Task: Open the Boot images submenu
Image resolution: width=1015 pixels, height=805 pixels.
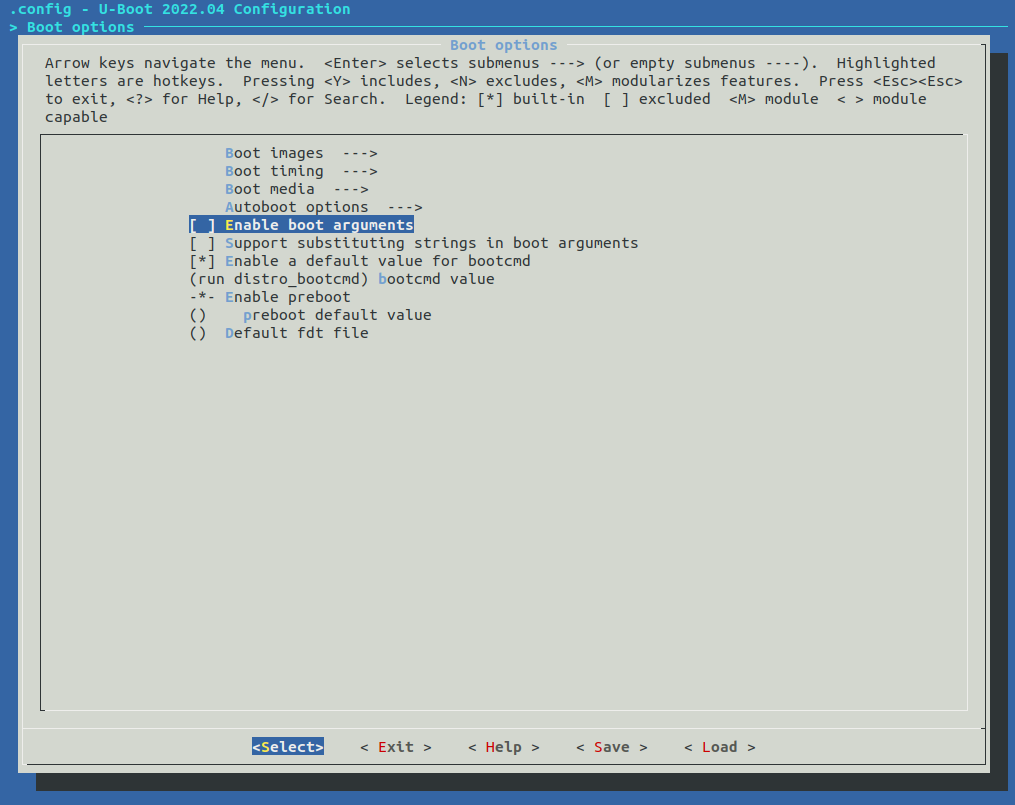Action: click(301, 153)
